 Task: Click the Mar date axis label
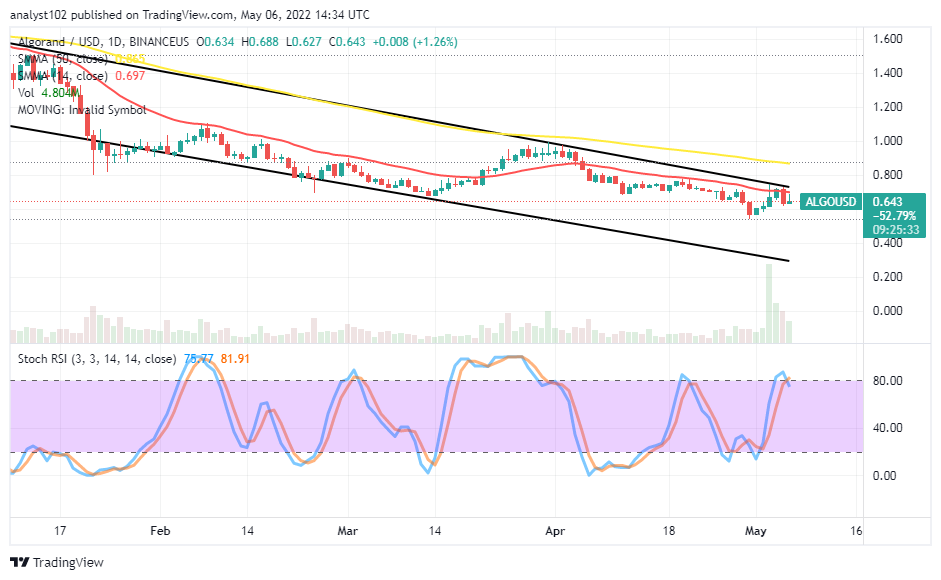click(347, 531)
